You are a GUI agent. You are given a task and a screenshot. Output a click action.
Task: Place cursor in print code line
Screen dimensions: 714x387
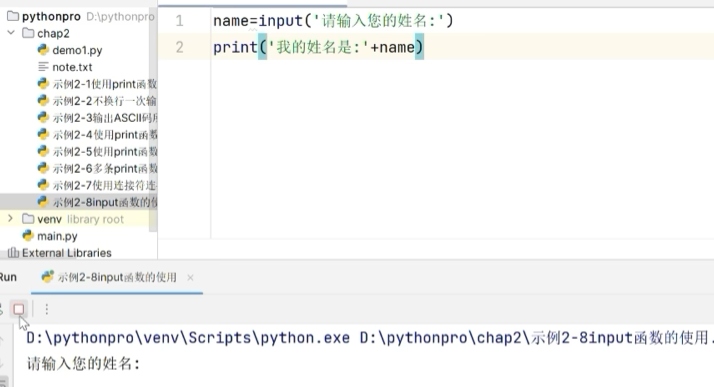pos(318,47)
